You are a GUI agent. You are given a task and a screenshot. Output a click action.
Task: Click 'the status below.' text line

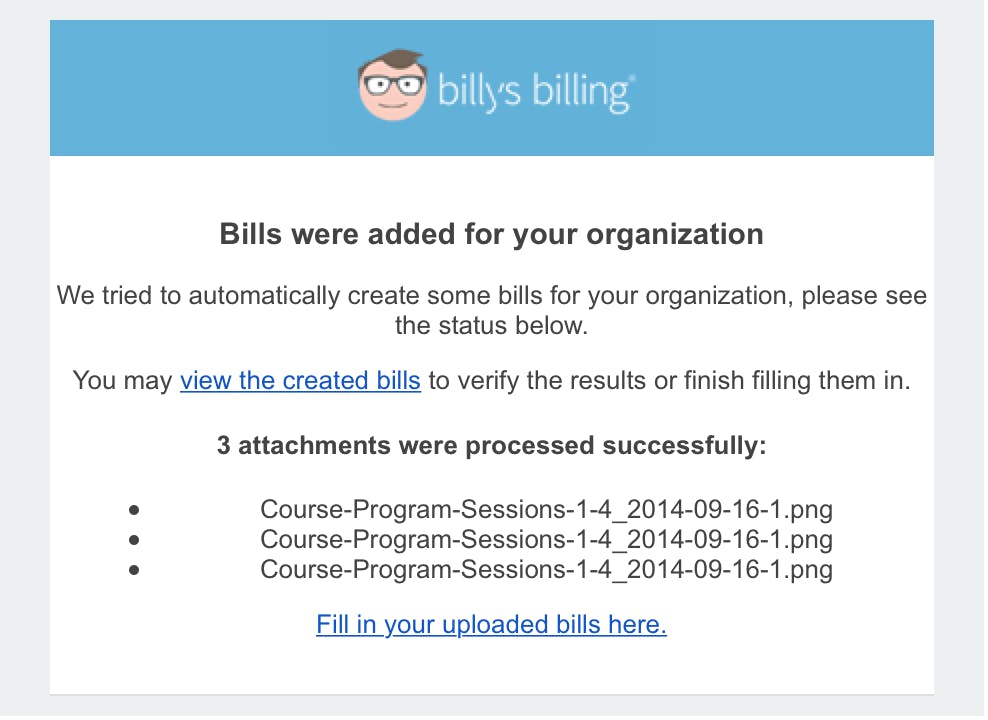point(491,326)
